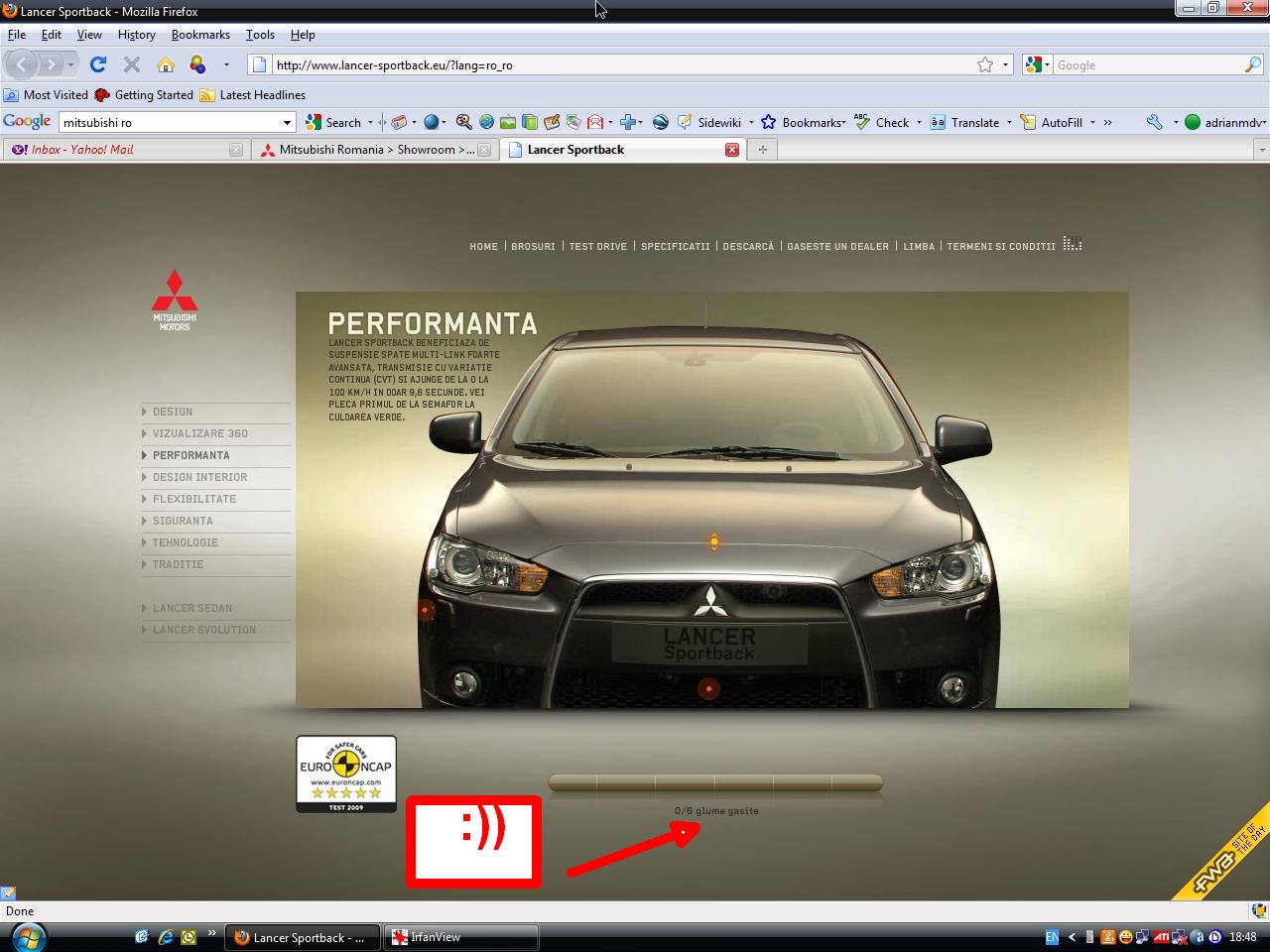This screenshot has height=952, width=1270.
Task: Go back with the browser Back arrow
Action: (x=22, y=64)
